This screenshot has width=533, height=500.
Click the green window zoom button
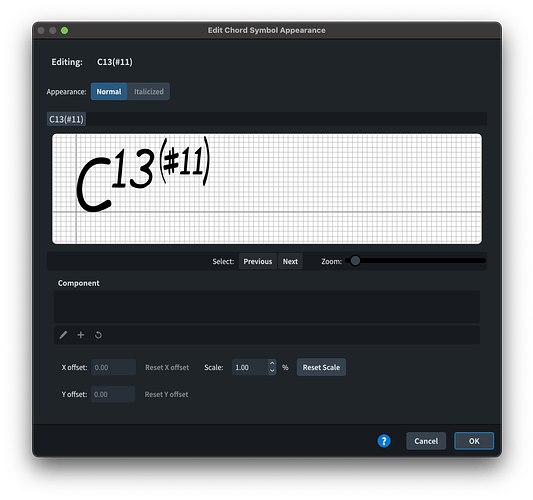[x=64, y=31]
